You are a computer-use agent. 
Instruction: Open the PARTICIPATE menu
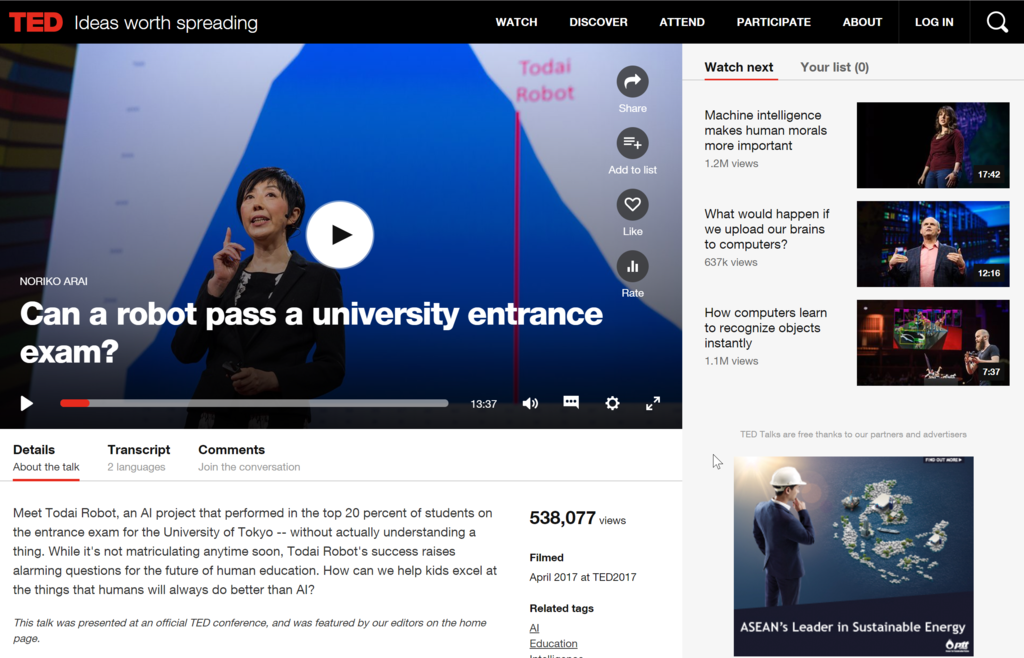click(773, 22)
